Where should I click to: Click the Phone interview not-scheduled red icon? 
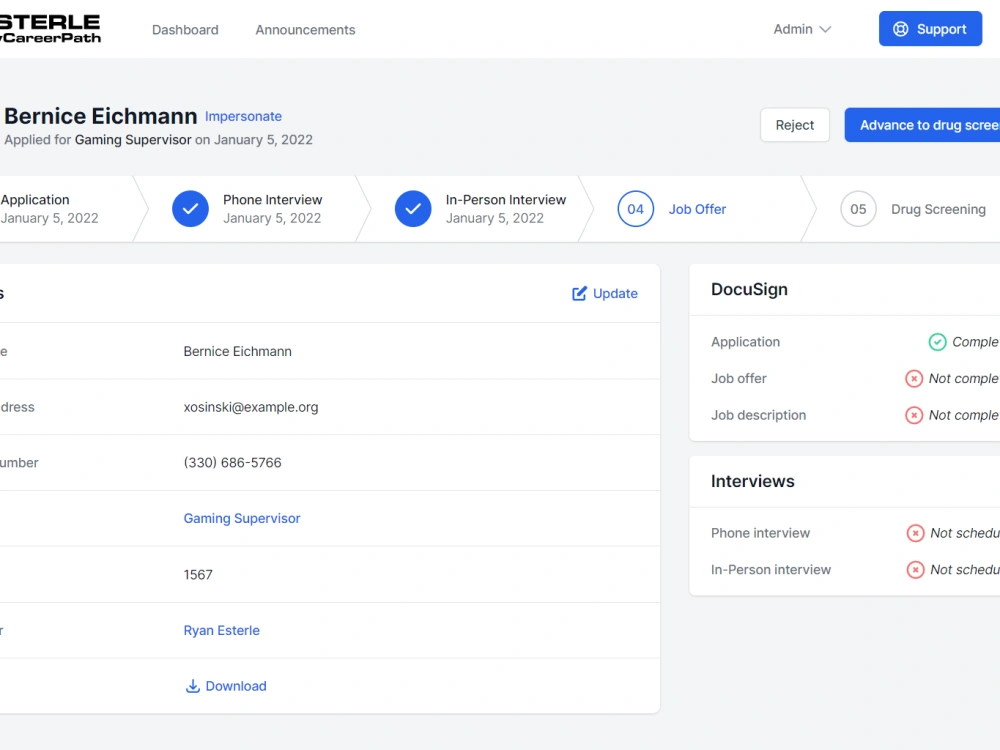915,533
